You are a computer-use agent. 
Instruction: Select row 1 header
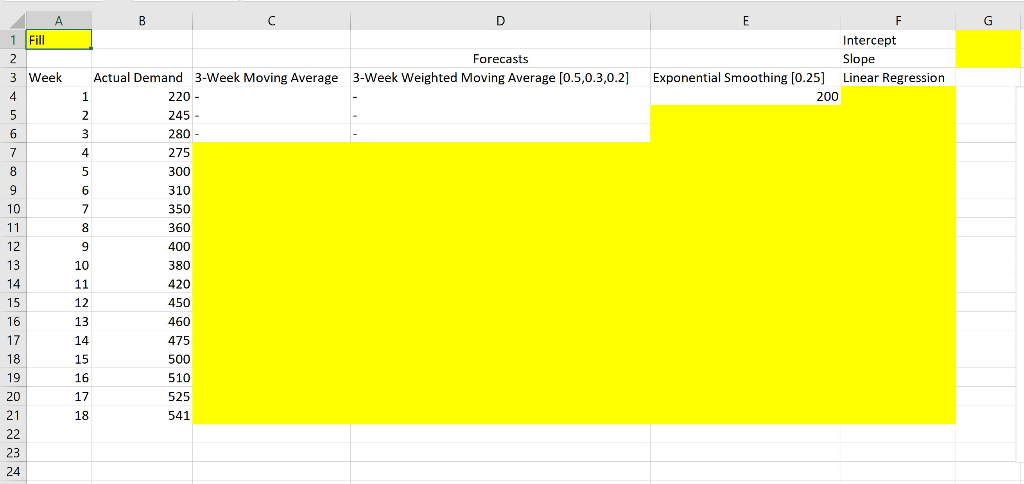(x=13, y=40)
